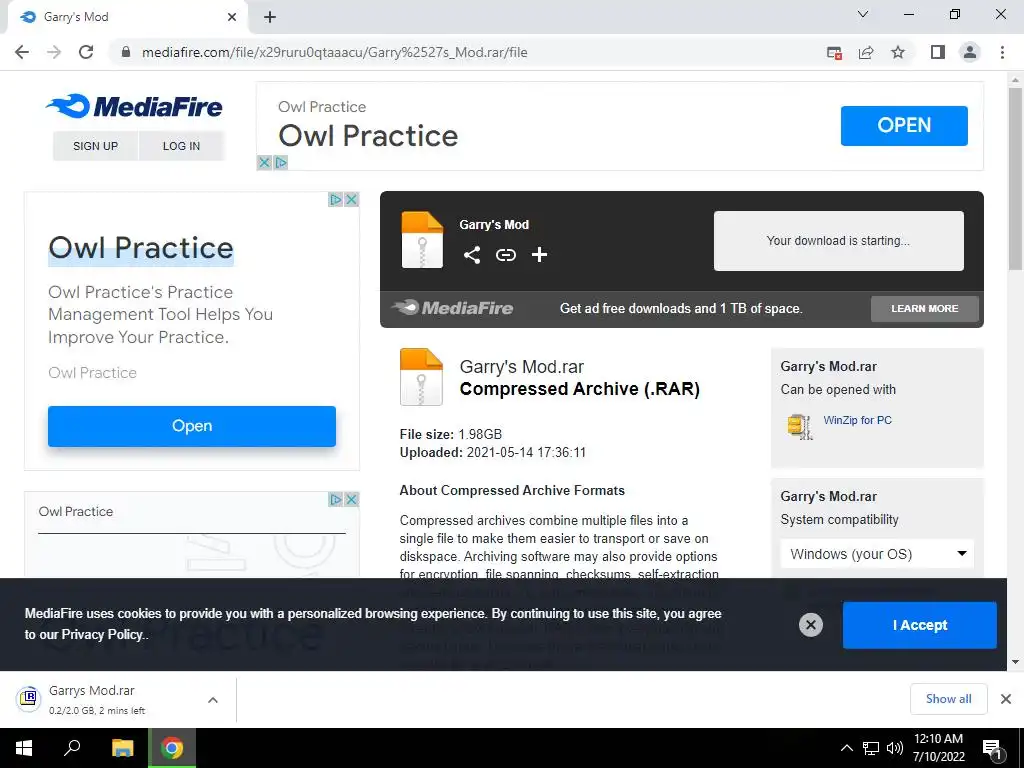Click the MediaFire logo at top left
This screenshot has height=768, width=1024.
(135, 106)
